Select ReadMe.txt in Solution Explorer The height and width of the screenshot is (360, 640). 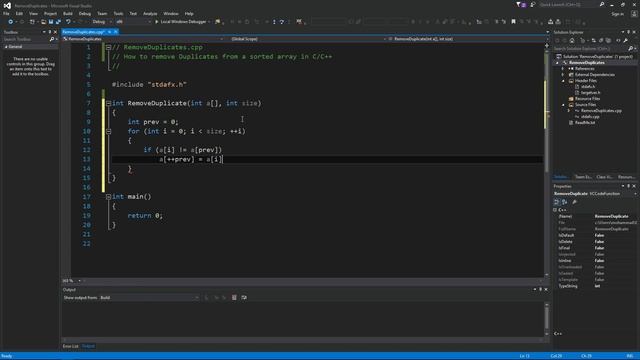584,122
